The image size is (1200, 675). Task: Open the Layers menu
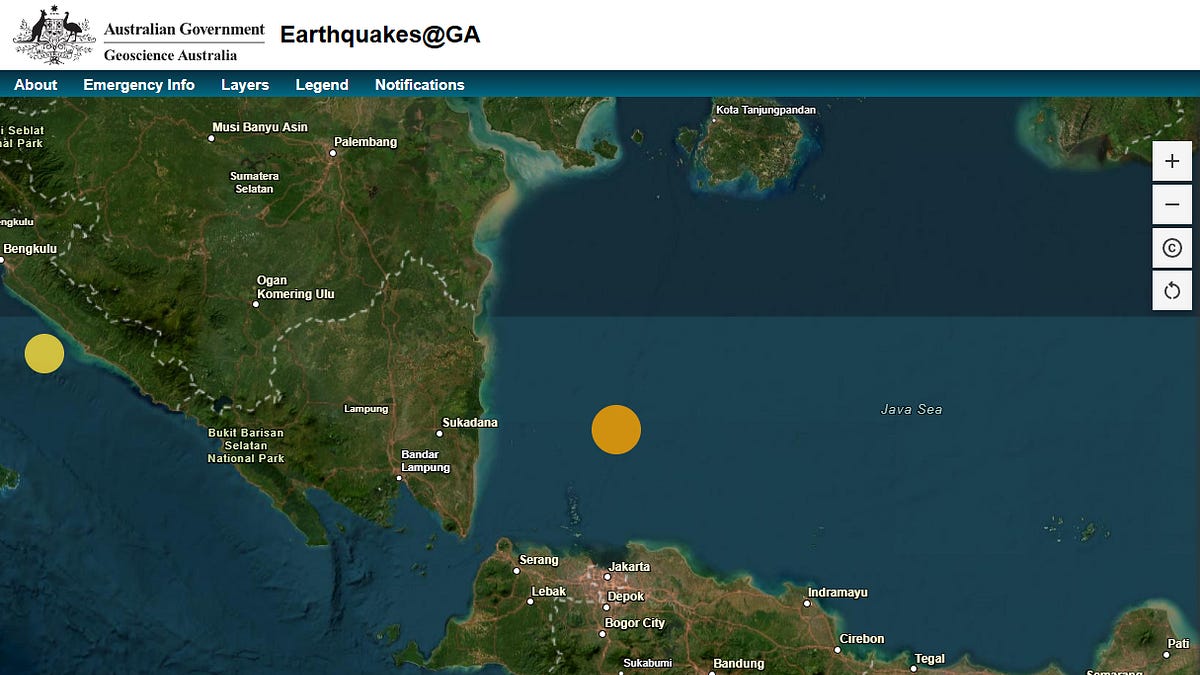245,85
